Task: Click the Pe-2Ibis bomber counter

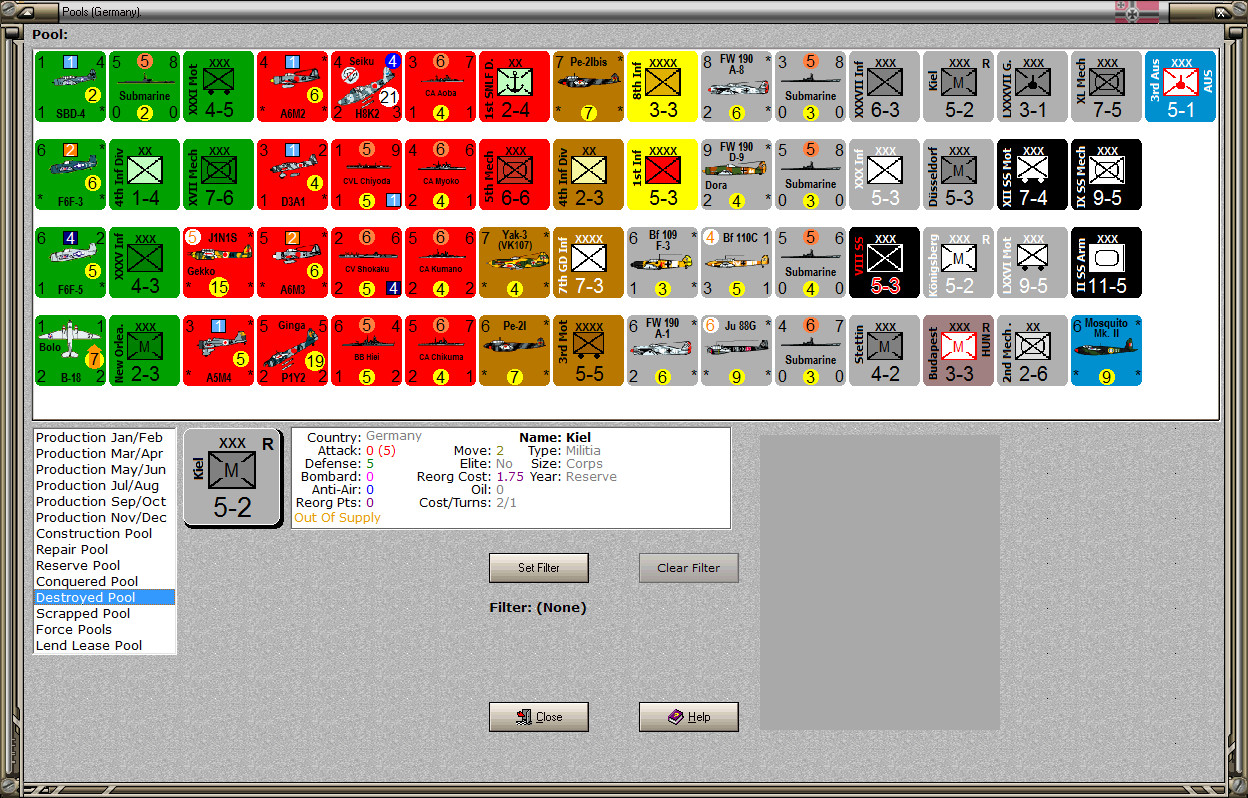Action: [588, 87]
